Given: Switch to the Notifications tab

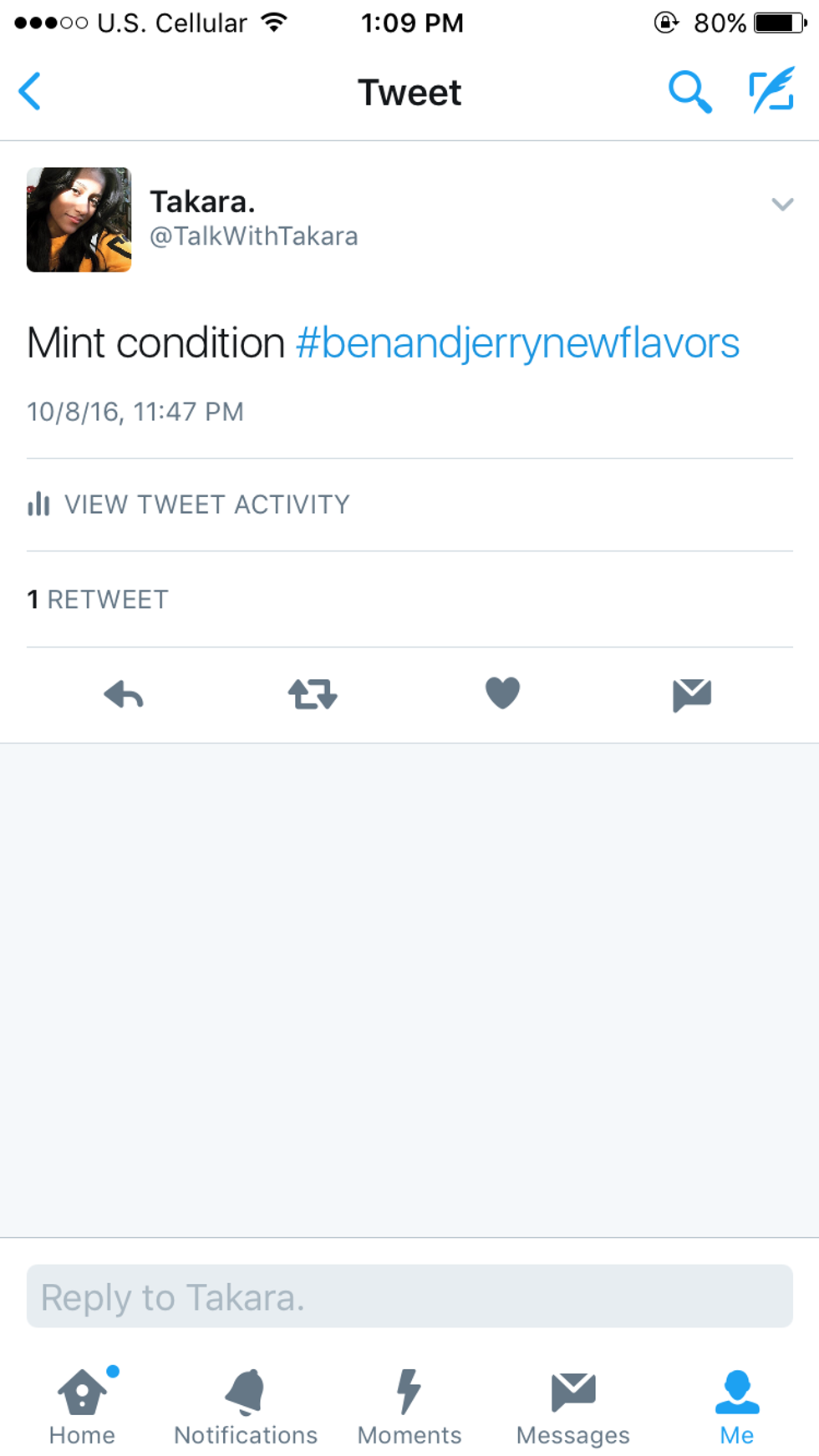Looking at the screenshot, I should (x=246, y=1407).
